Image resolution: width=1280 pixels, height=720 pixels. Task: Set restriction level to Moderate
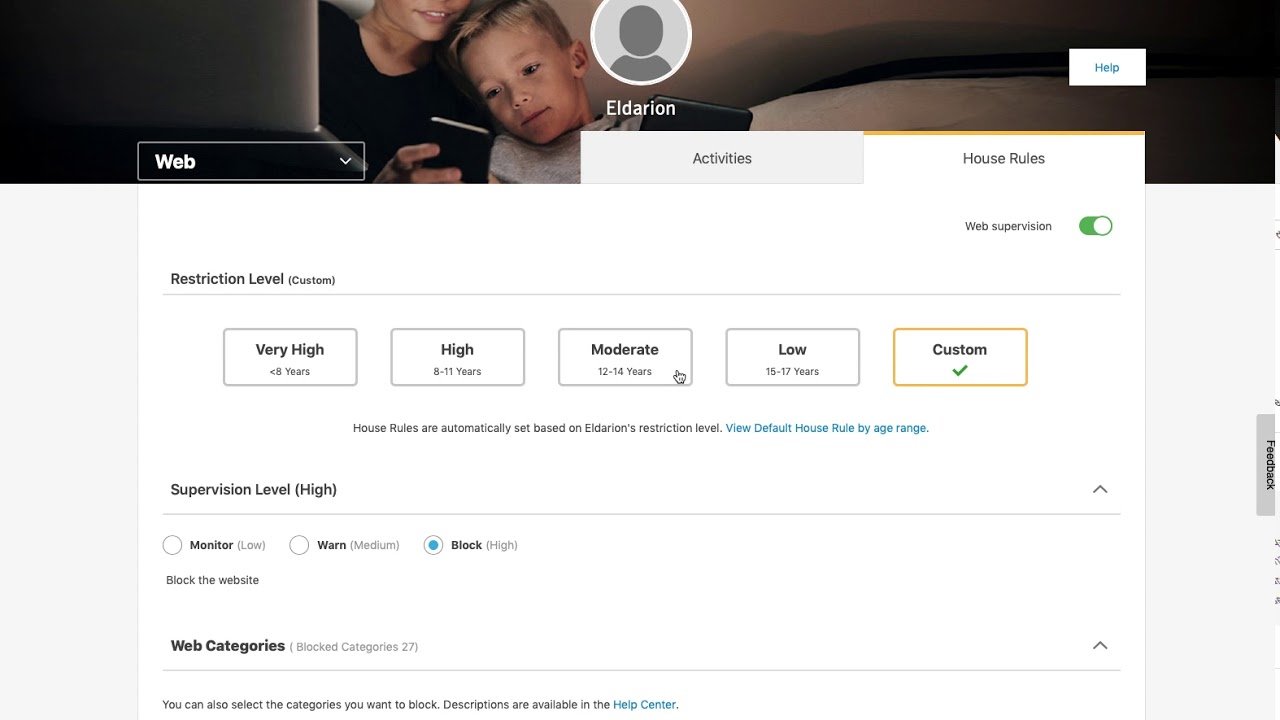[x=625, y=357]
